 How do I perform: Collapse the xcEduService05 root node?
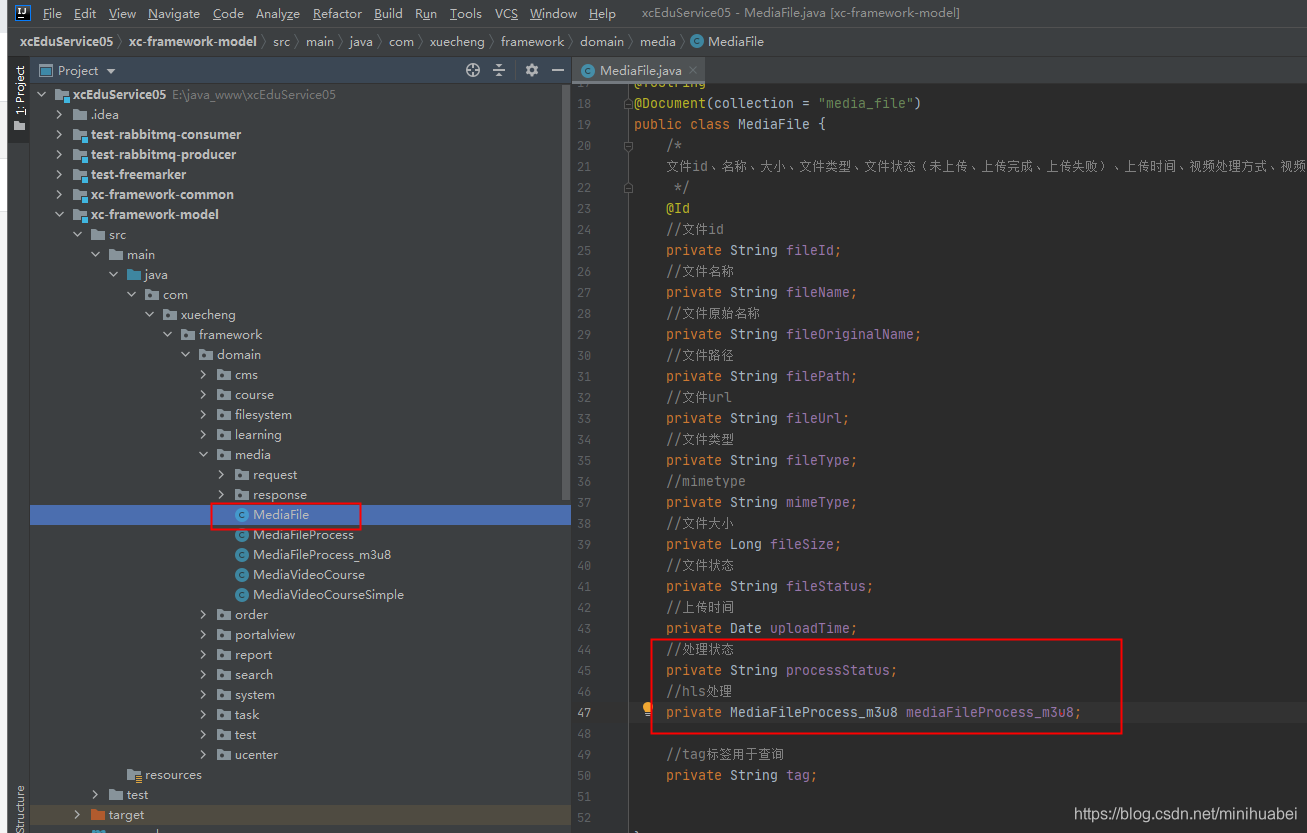tap(42, 95)
